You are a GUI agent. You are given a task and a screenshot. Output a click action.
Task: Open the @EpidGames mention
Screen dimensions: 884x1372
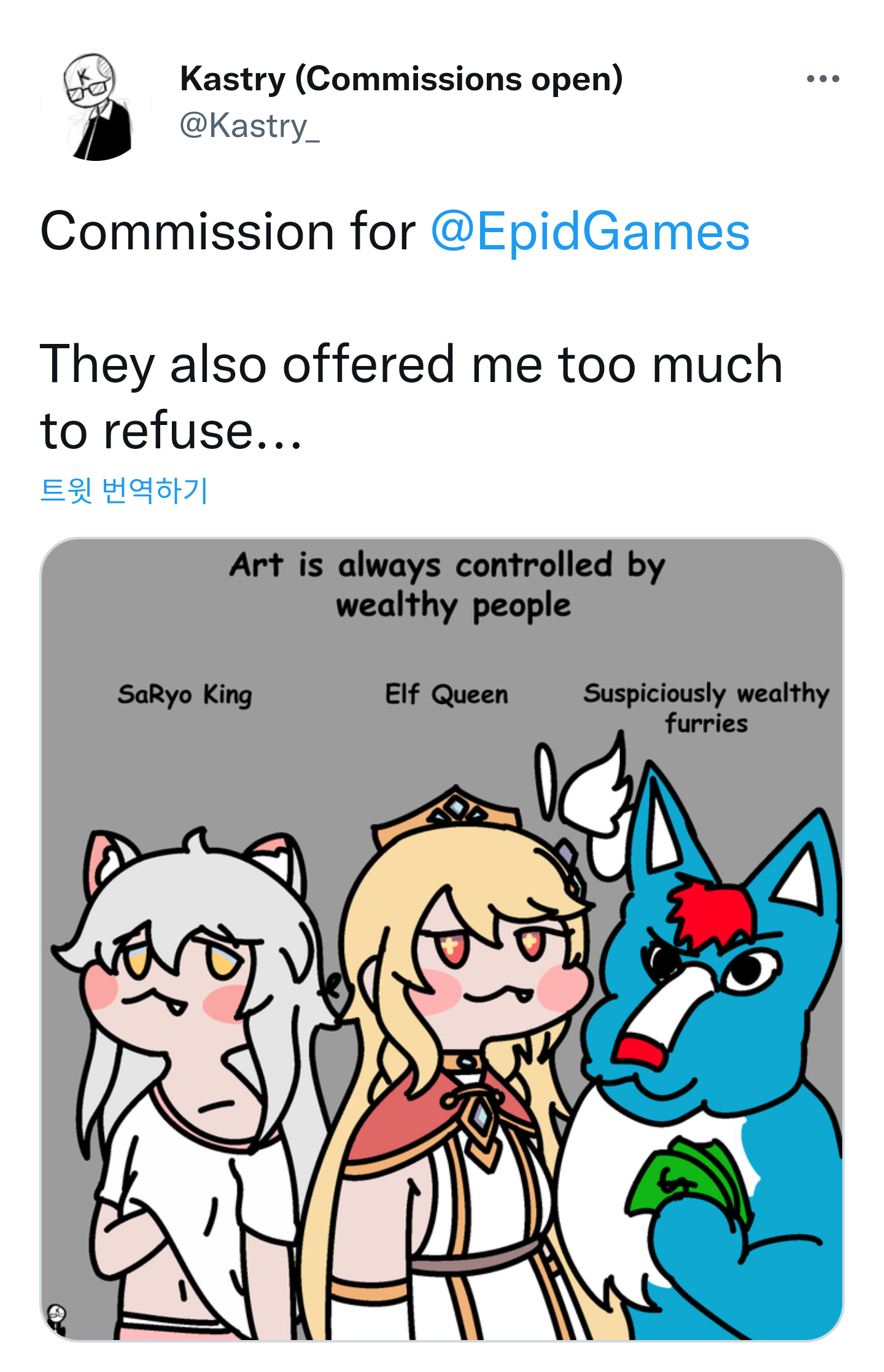pyautogui.click(x=591, y=232)
